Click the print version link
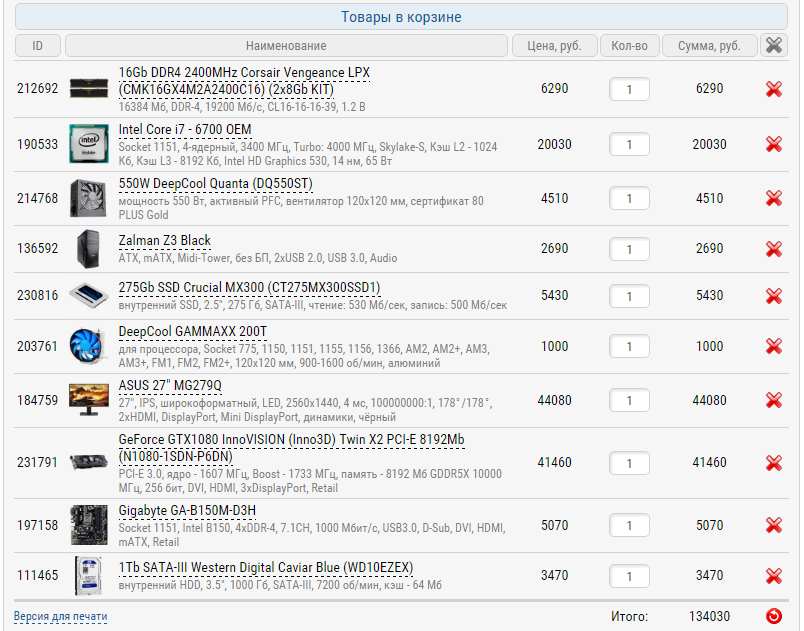 (x=61, y=616)
